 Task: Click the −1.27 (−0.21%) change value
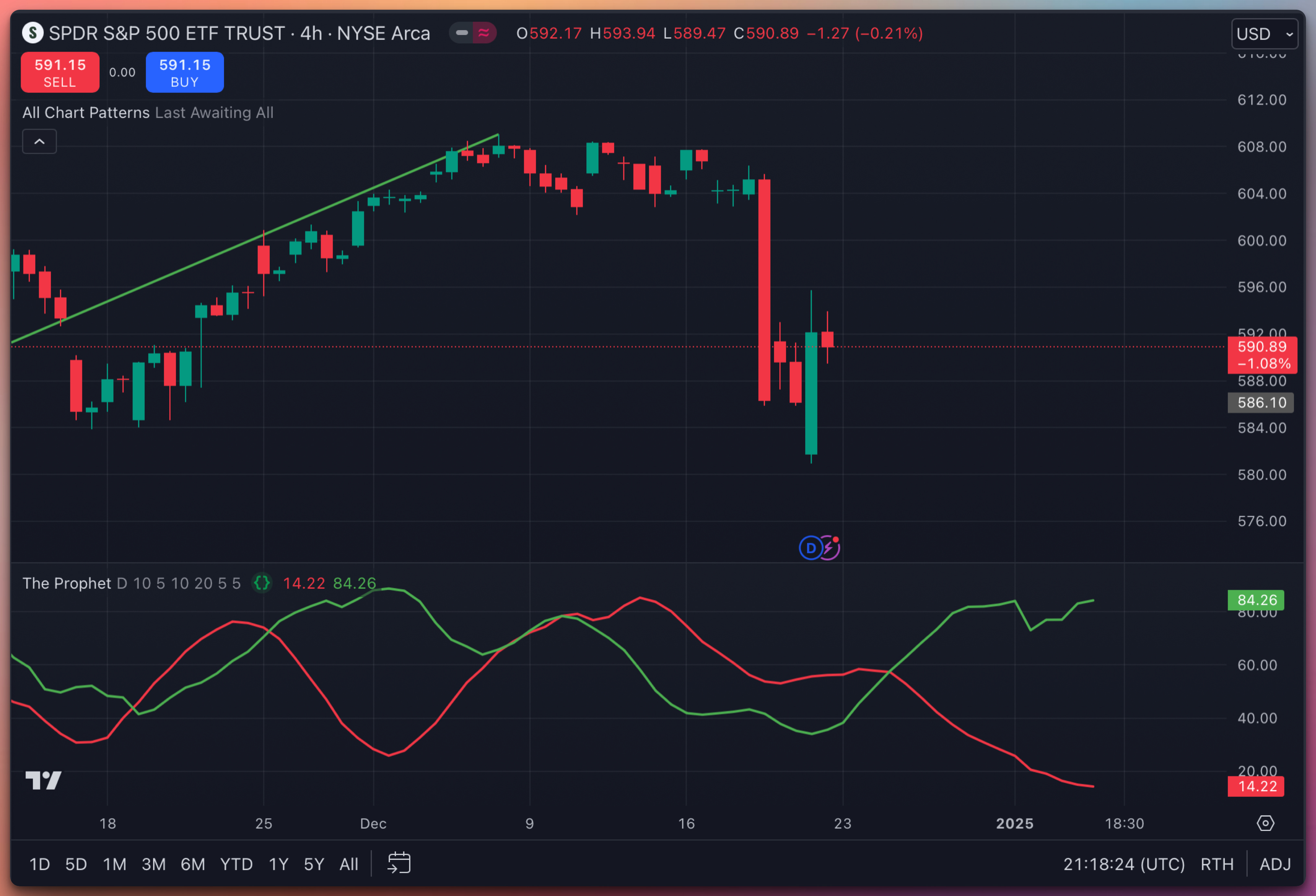(865, 33)
